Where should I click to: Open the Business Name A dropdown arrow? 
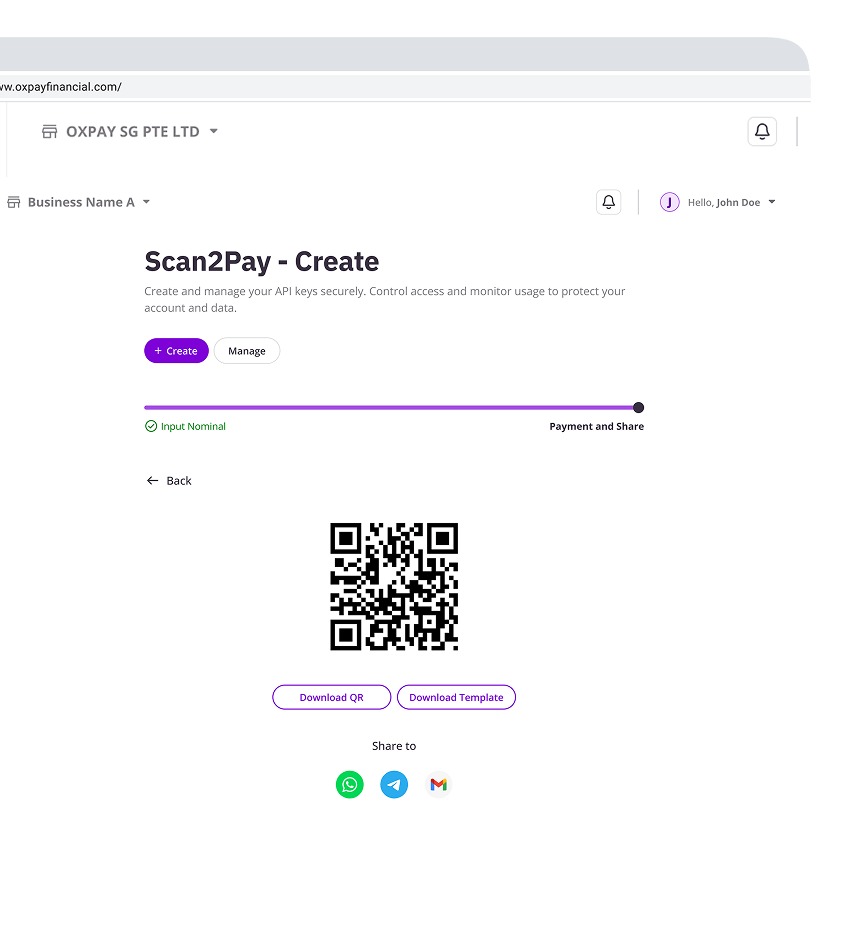146,202
